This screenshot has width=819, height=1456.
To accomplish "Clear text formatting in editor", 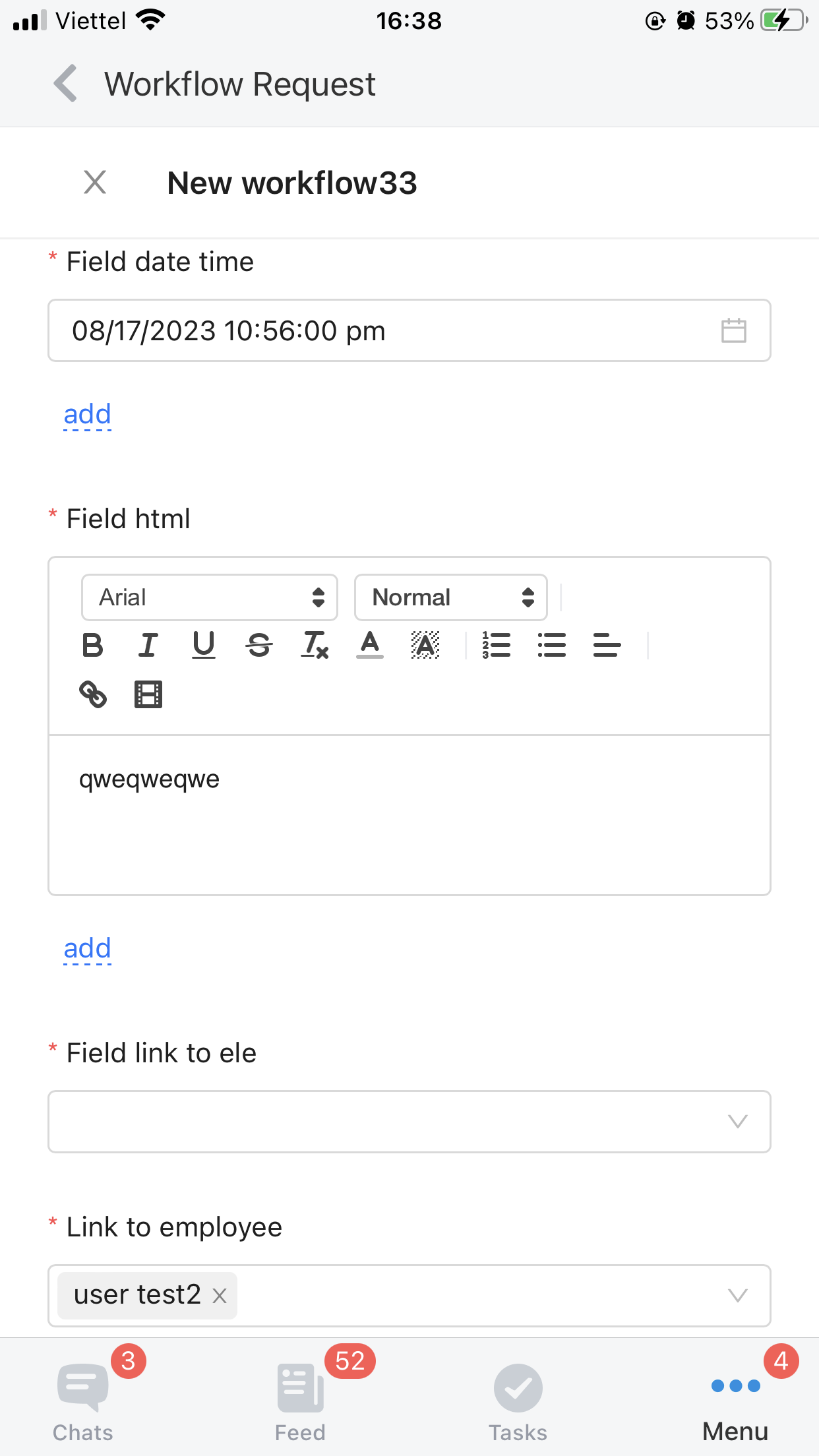I will [315, 645].
